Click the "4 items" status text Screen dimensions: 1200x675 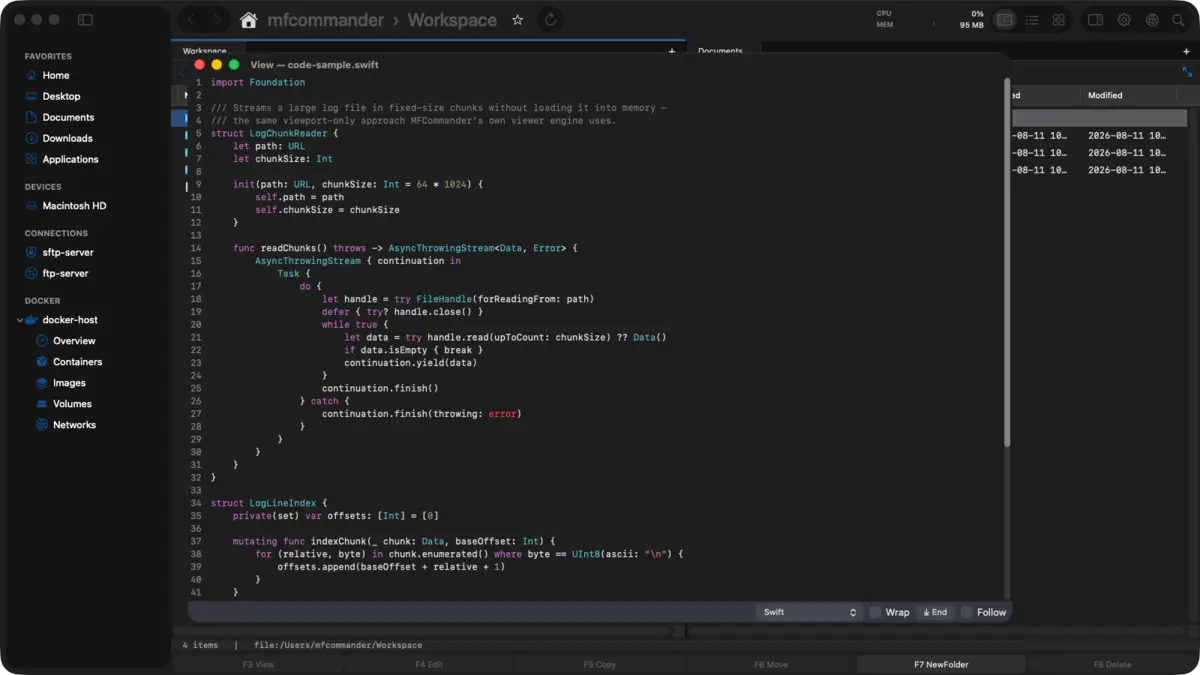pyautogui.click(x=200, y=645)
